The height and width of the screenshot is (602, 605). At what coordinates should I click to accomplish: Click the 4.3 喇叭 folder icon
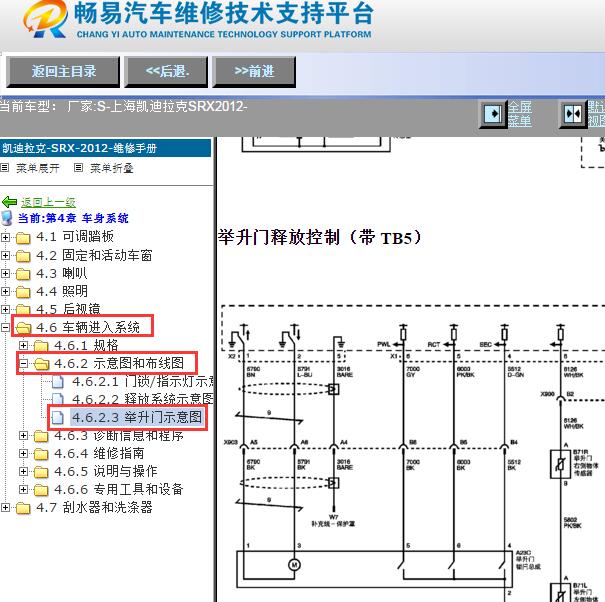(x=23, y=274)
